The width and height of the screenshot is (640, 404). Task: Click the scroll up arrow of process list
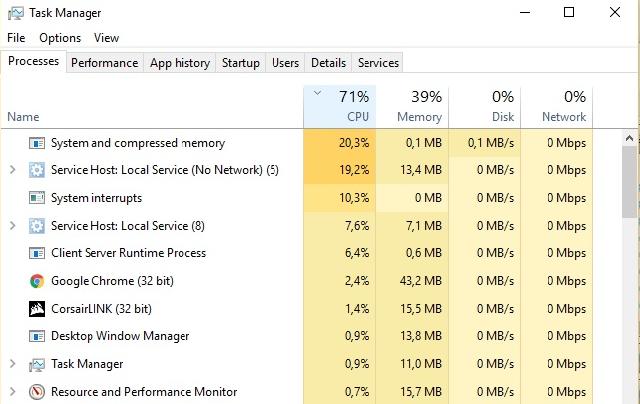click(x=629, y=139)
